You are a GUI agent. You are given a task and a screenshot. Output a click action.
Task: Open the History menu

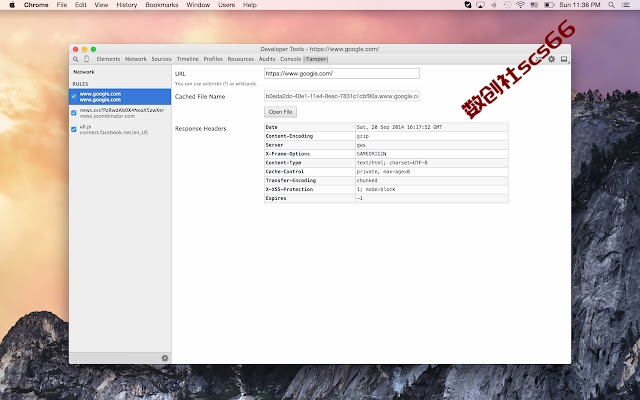(x=127, y=5)
